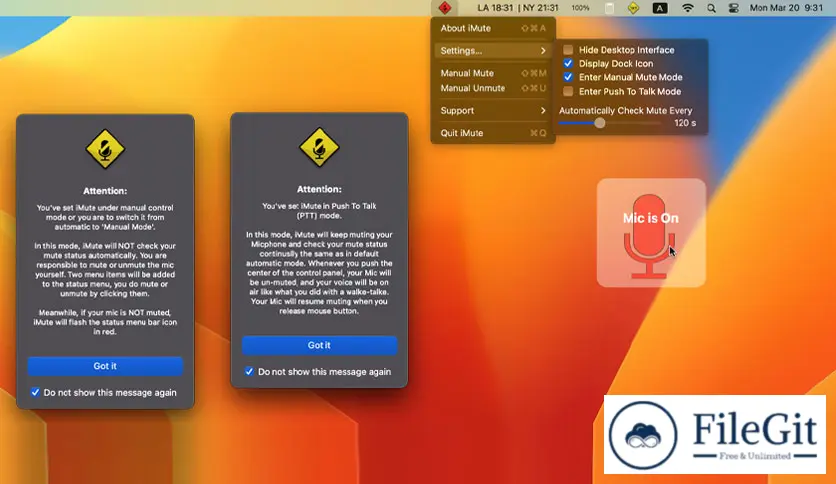Viewport: 836px width, 484px height.
Task: Open the input source A icon
Action: click(660, 8)
